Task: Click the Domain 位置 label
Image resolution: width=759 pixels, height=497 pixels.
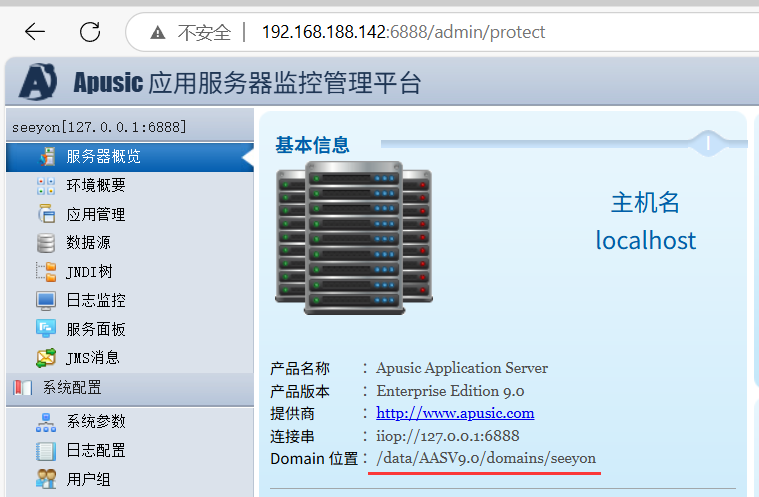Action: pyautogui.click(x=314, y=458)
